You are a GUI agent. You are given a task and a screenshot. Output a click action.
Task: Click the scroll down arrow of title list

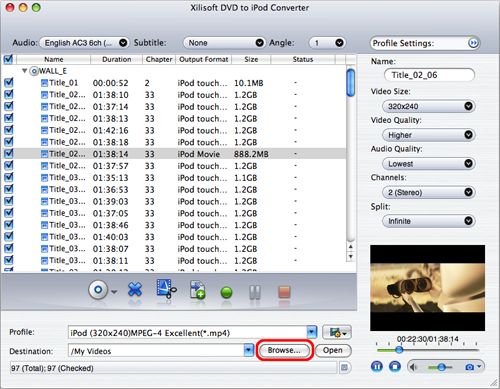click(350, 257)
